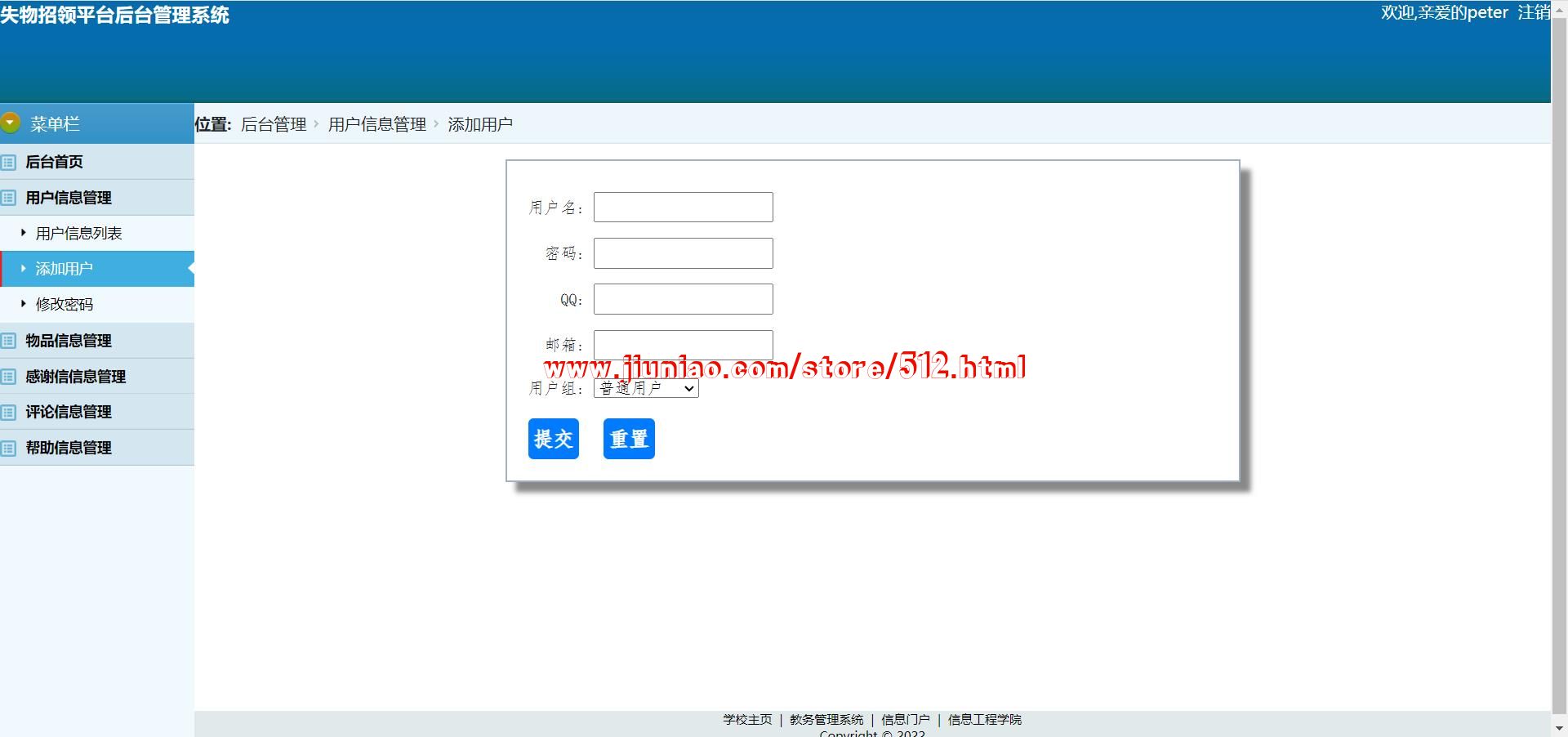The width and height of the screenshot is (1568, 737).
Task: Expand the 物品信息管理 menu section
Action: pyautogui.click(x=97, y=341)
